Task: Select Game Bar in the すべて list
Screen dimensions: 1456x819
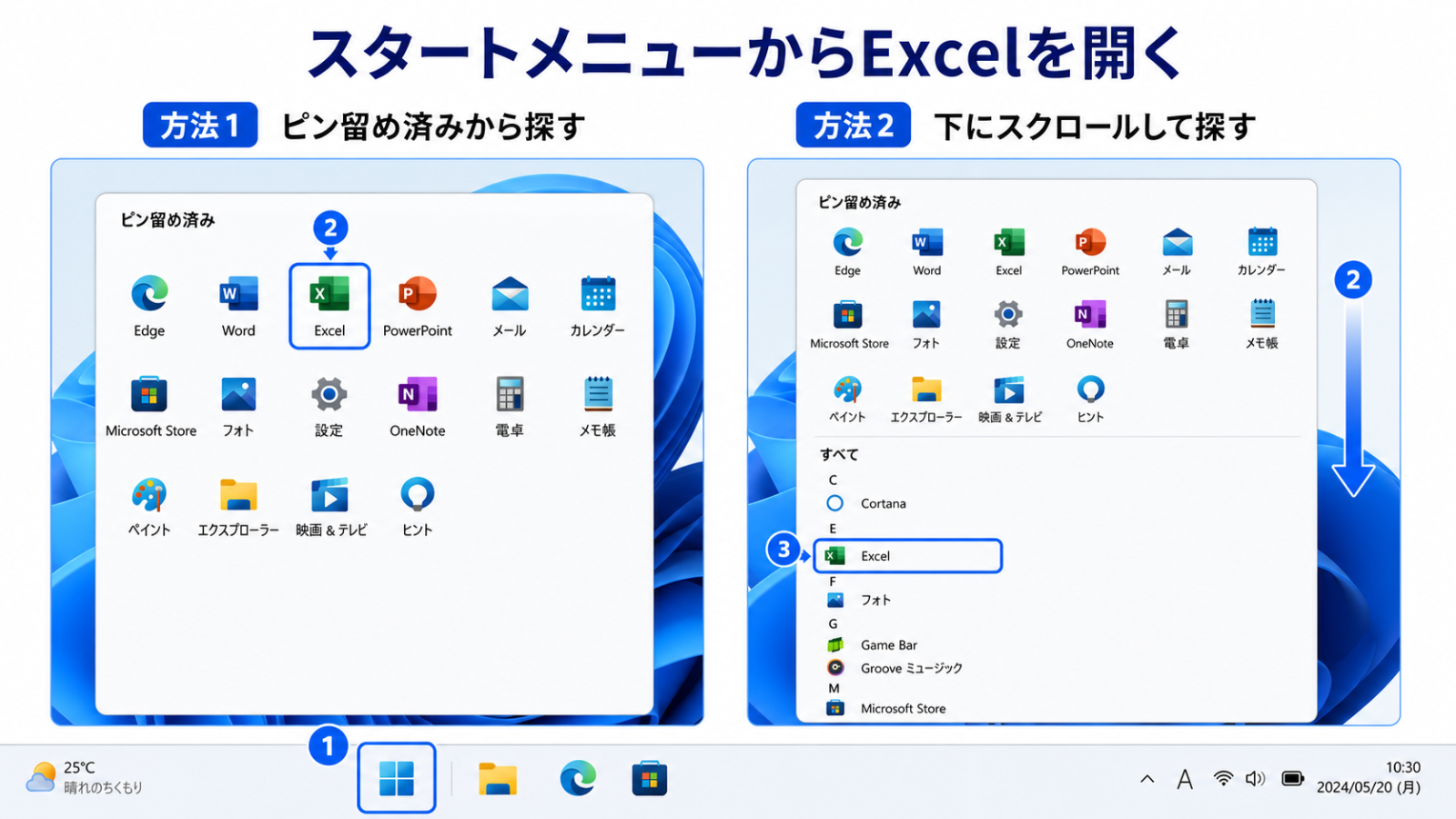Action: click(x=872, y=645)
